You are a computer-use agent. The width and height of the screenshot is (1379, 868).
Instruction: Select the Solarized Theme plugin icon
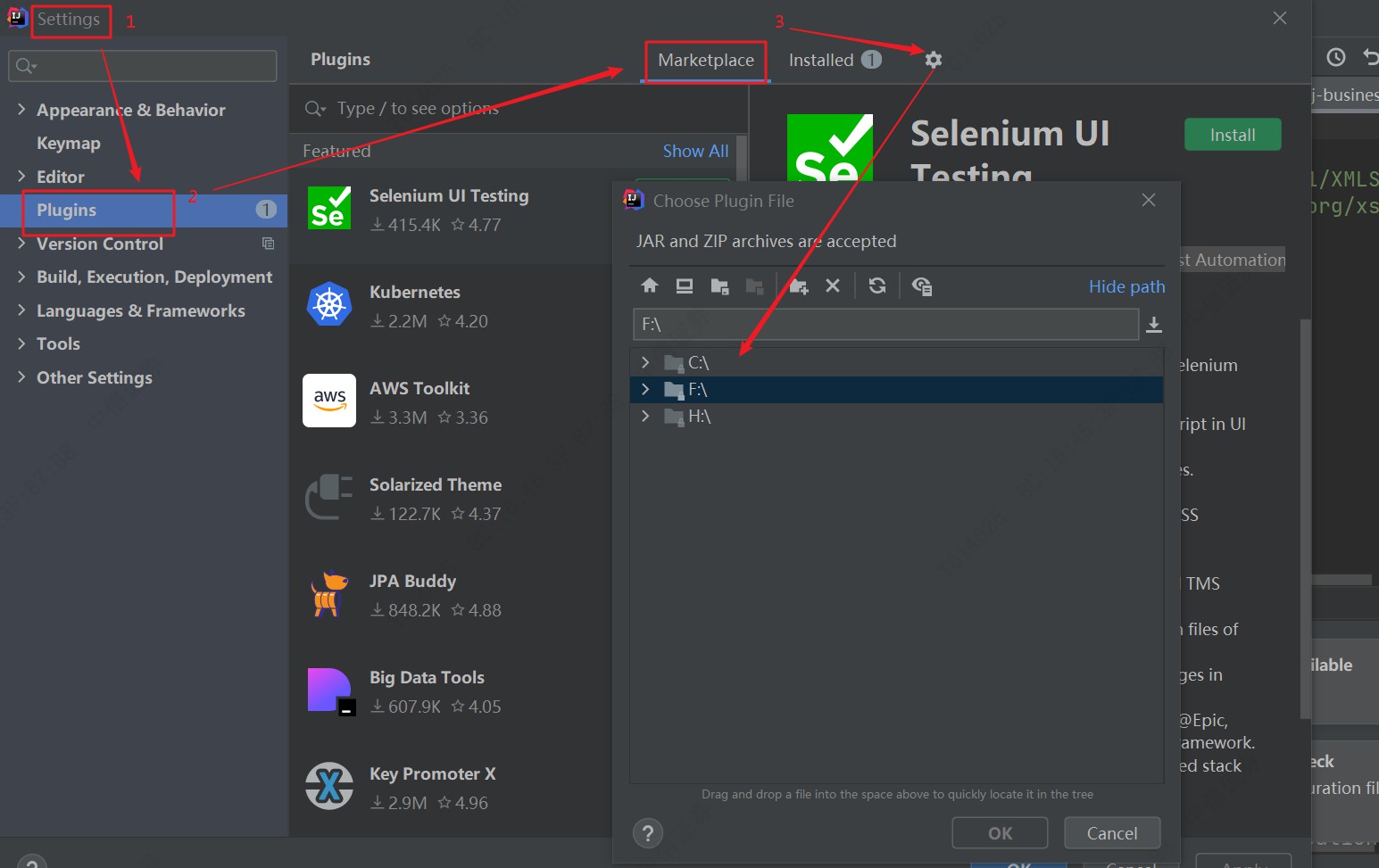point(329,497)
